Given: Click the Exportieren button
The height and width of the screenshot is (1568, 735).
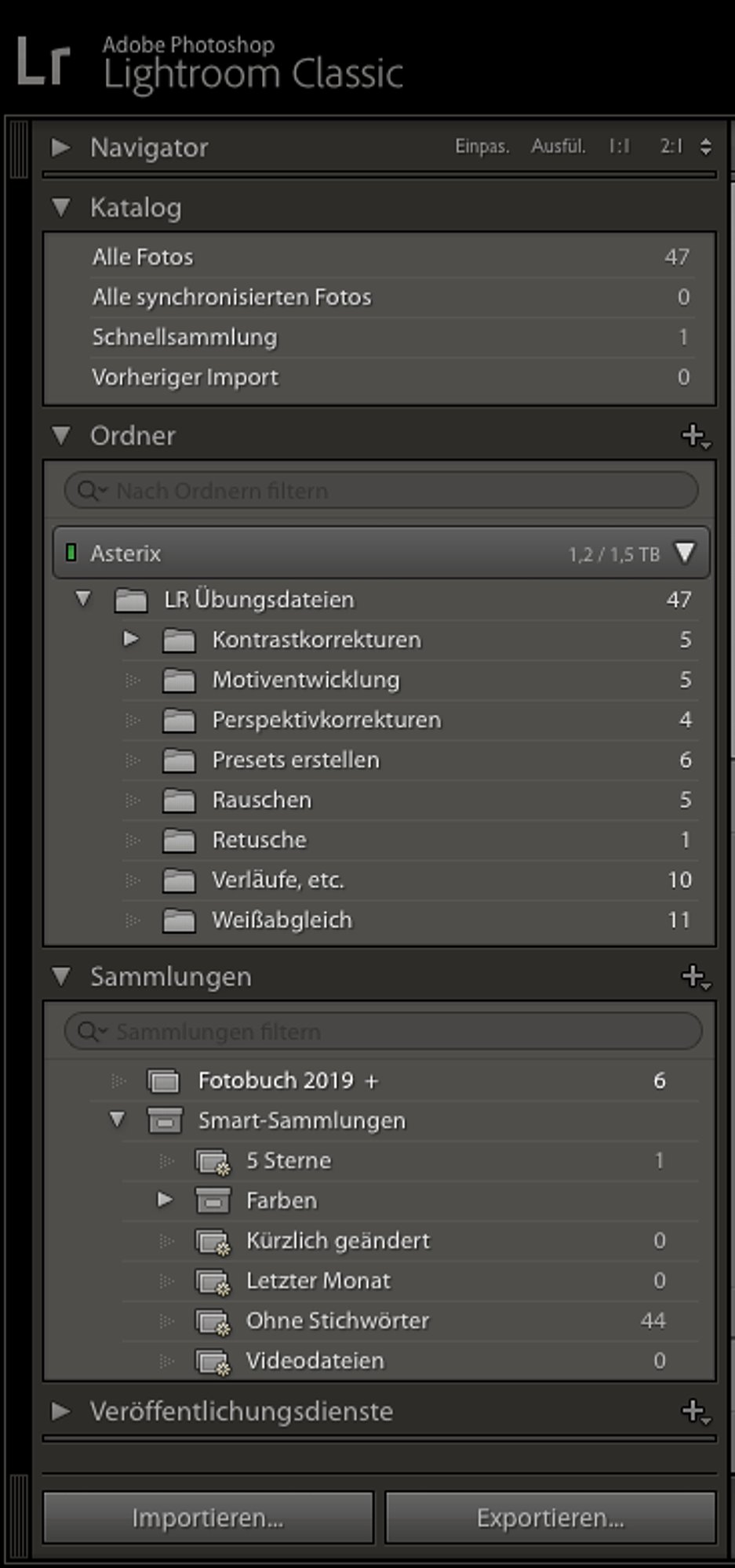Looking at the screenshot, I should (551, 1518).
